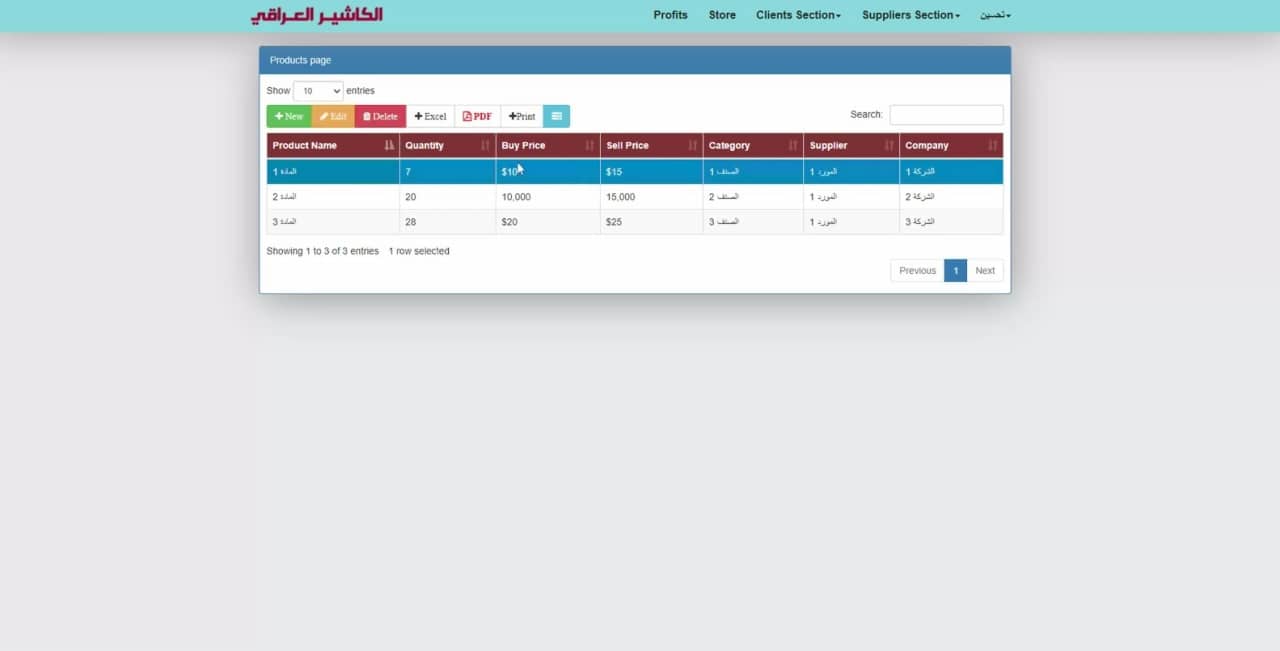The image size is (1280, 651).
Task: Click the Showing 1 to 3 entries text
Action: tap(322, 251)
